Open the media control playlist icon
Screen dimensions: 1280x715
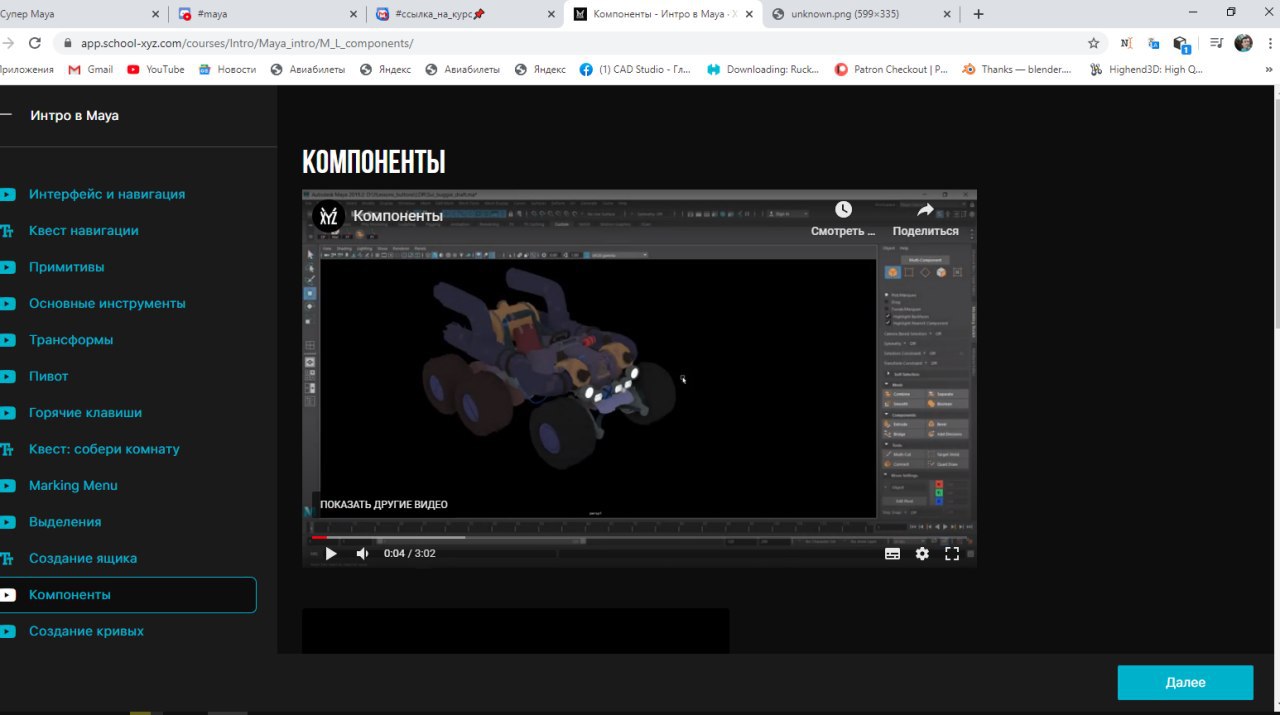click(x=1216, y=43)
